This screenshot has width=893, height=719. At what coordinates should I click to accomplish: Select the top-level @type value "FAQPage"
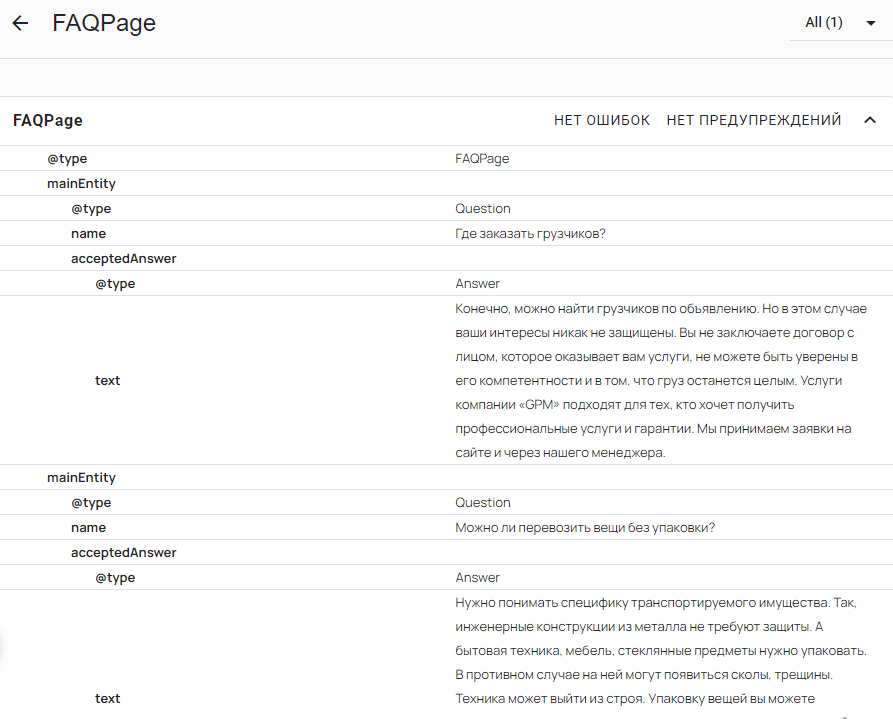coord(482,158)
